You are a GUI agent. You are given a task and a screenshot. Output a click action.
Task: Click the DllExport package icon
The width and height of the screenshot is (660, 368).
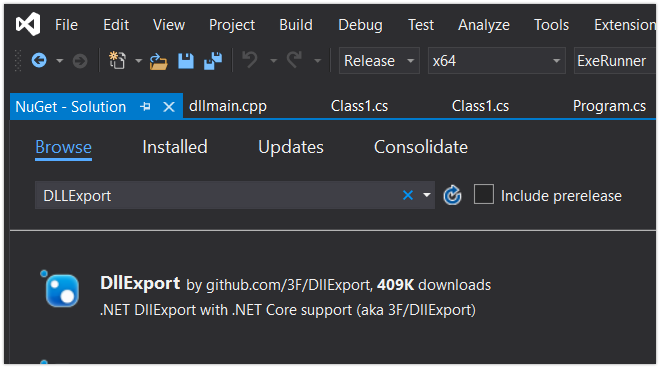pyautogui.click(x=62, y=291)
